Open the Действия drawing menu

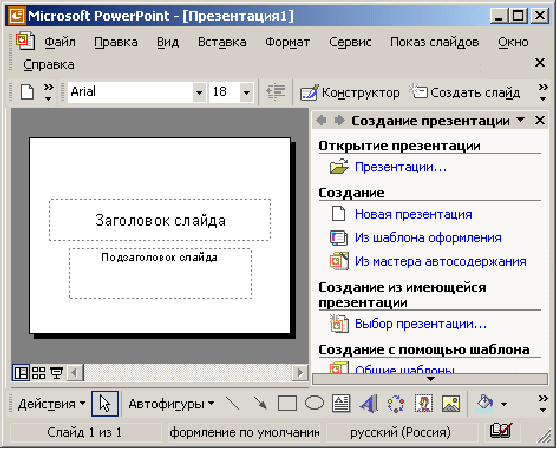click(52, 404)
